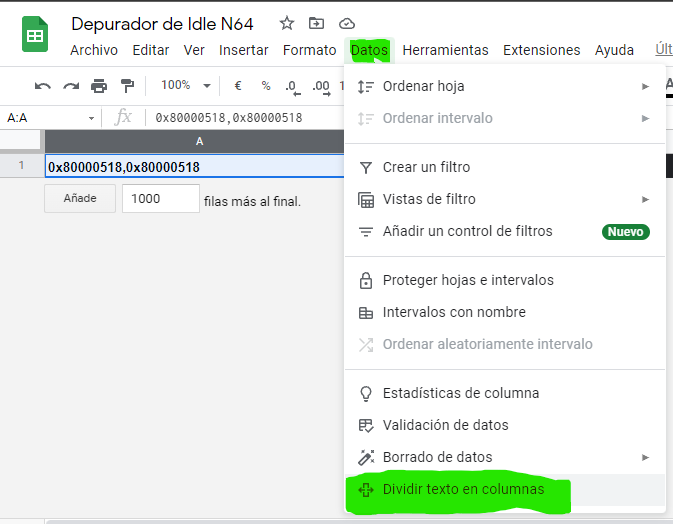Activate the paint format tool
Image resolution: width=673 pixels, height=524 pixels.
click(127, 86)
